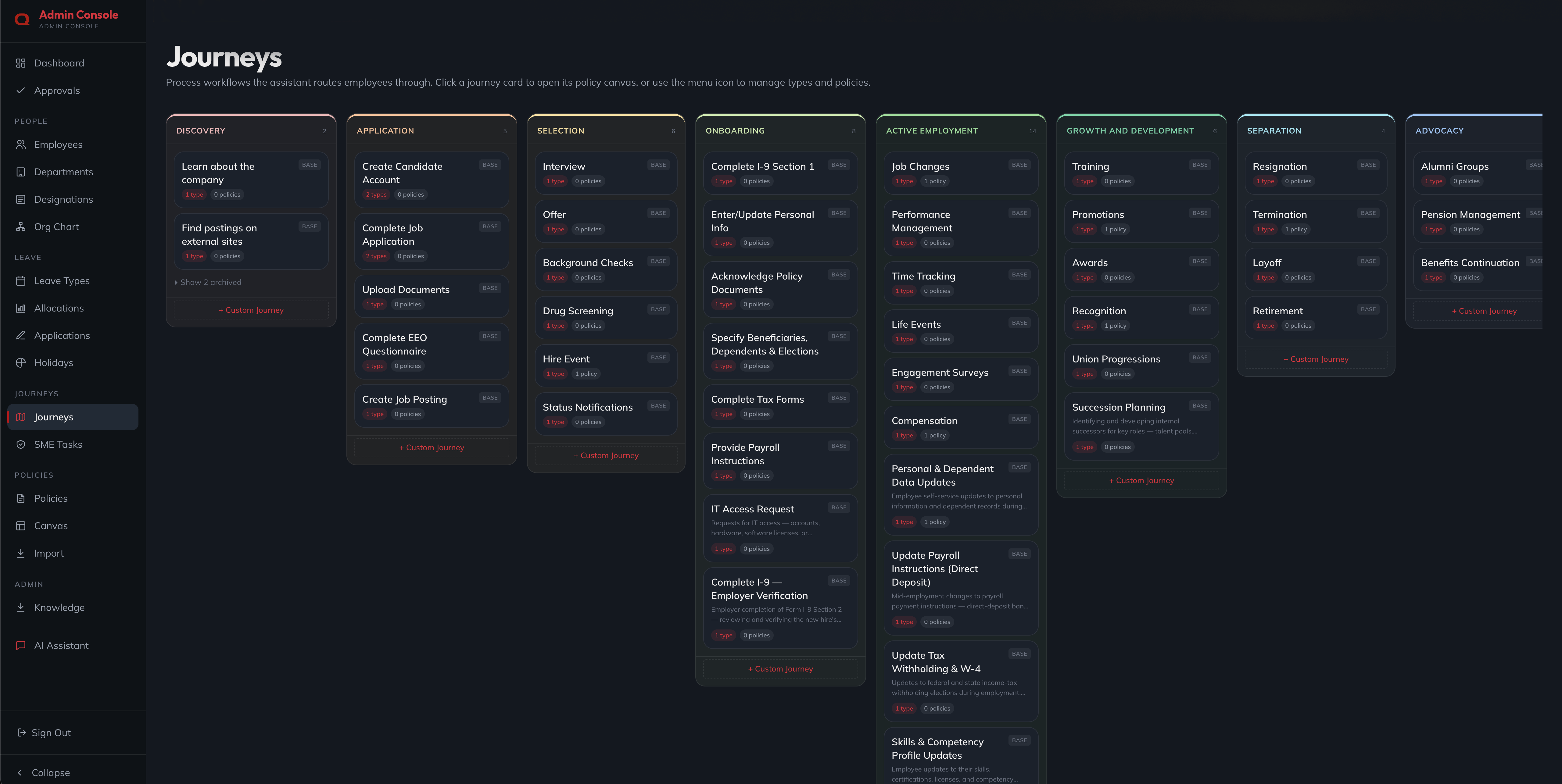This screenshot has width=1562, height=784.
Task: Add Custom Journey to Onboarding column
Action: tap(780, 669)
